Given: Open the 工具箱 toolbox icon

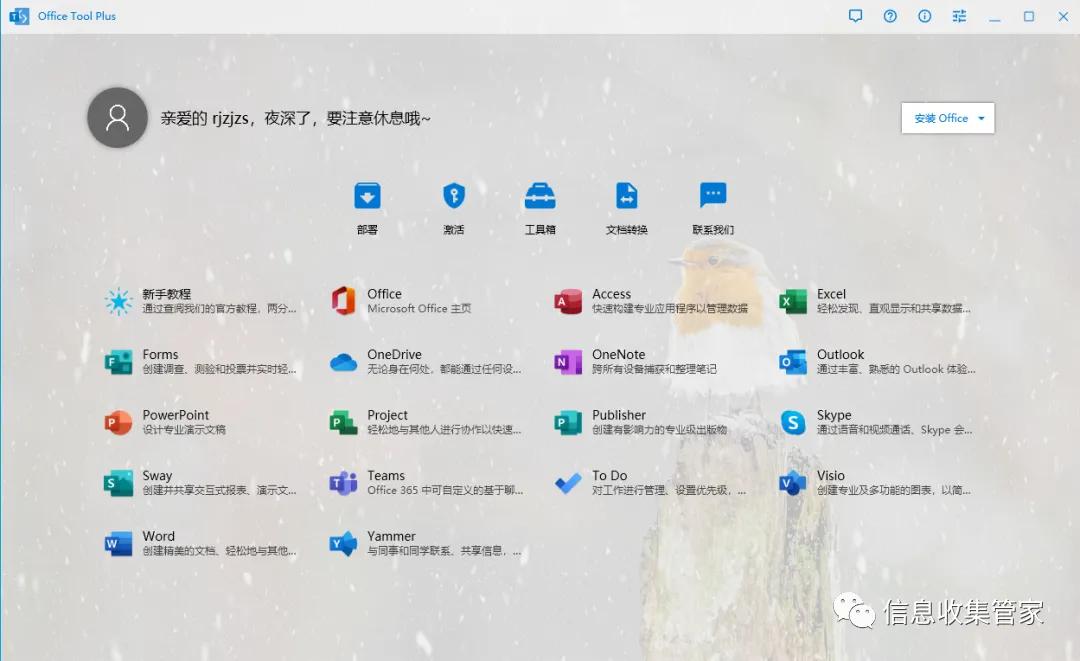Looking at the screenshot, I should coord(540,196).
